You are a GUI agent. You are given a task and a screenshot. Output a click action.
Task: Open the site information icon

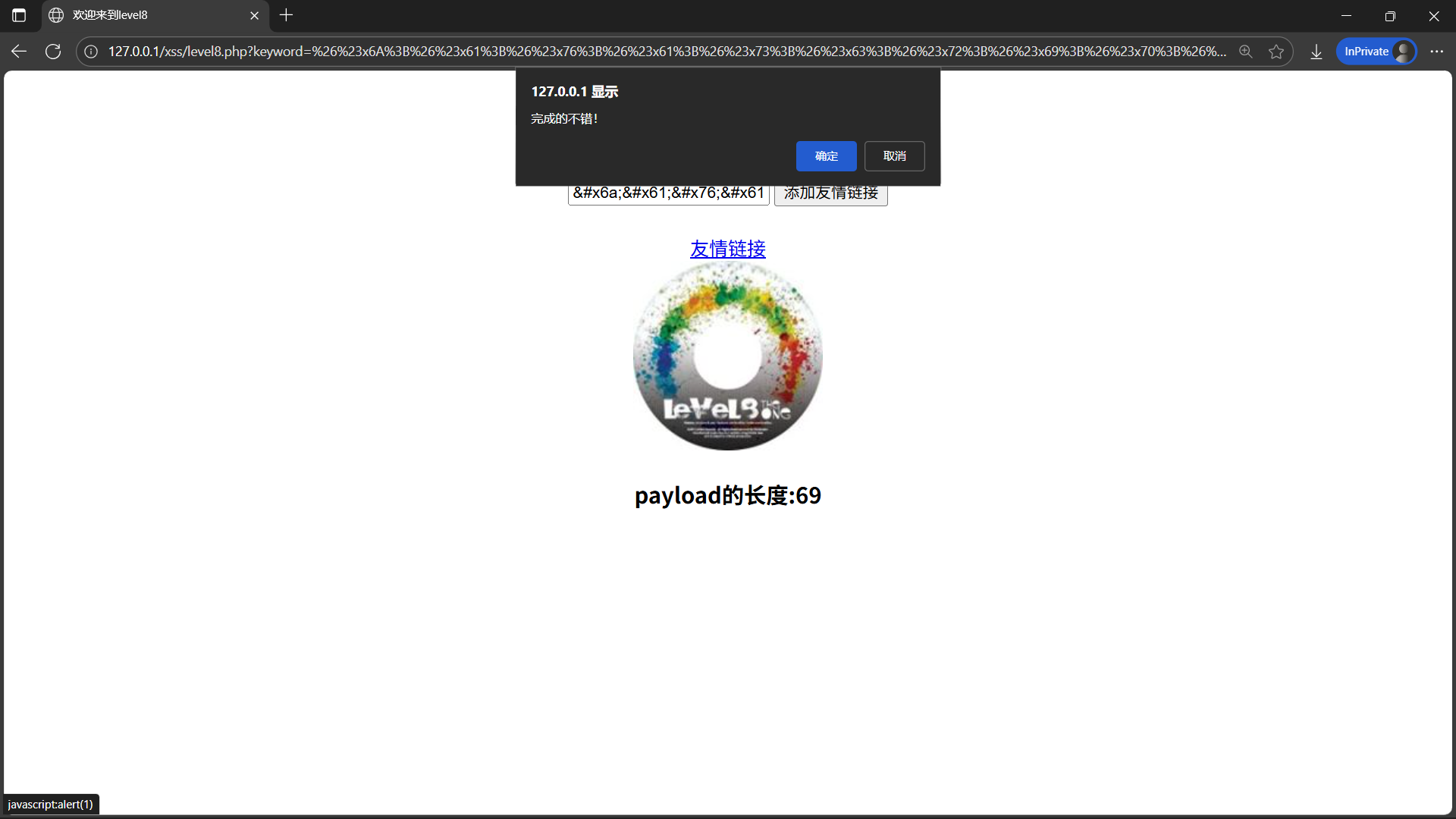(91, 52)
